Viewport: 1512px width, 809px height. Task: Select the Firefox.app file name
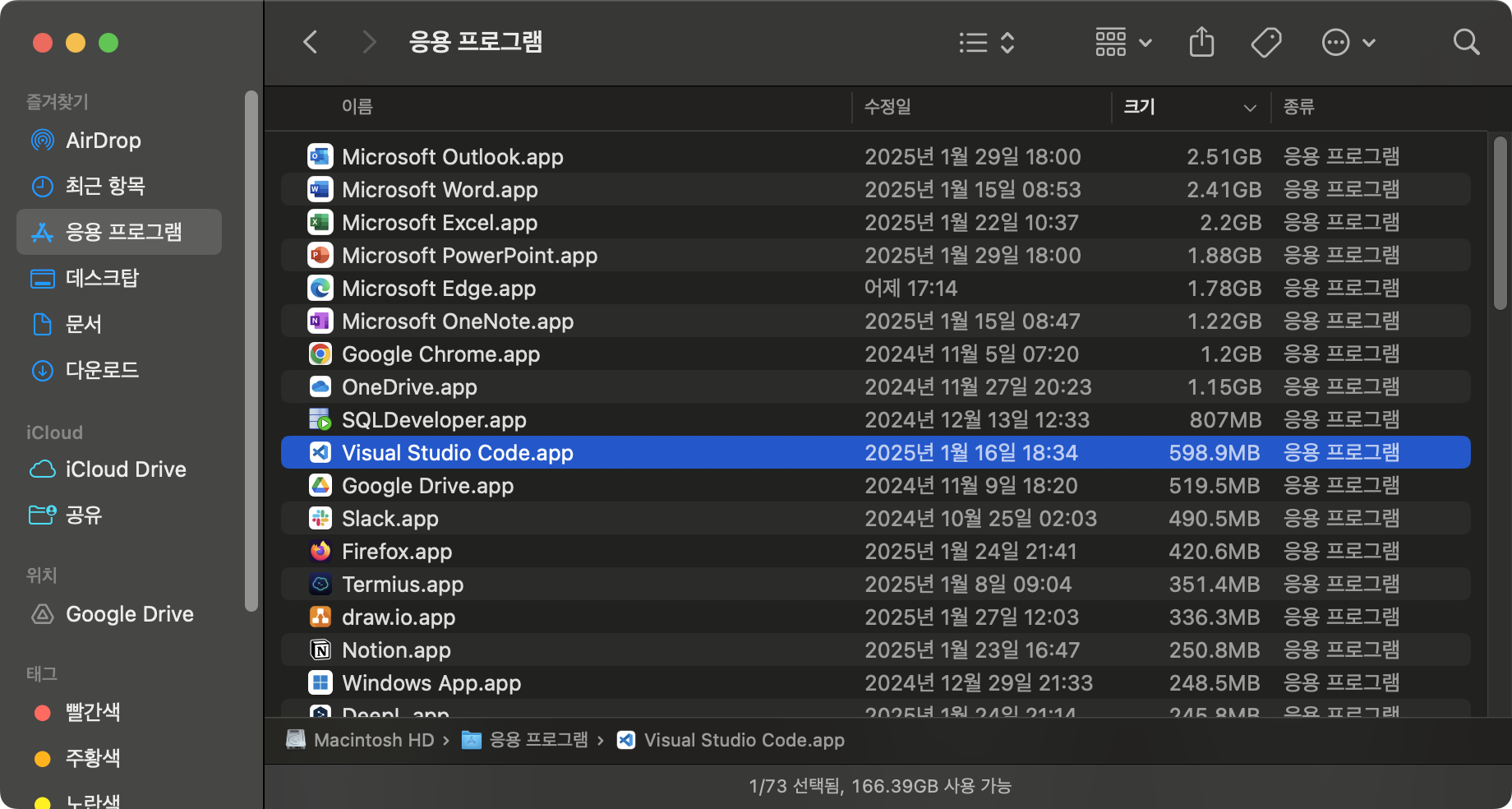click(397, 552)
